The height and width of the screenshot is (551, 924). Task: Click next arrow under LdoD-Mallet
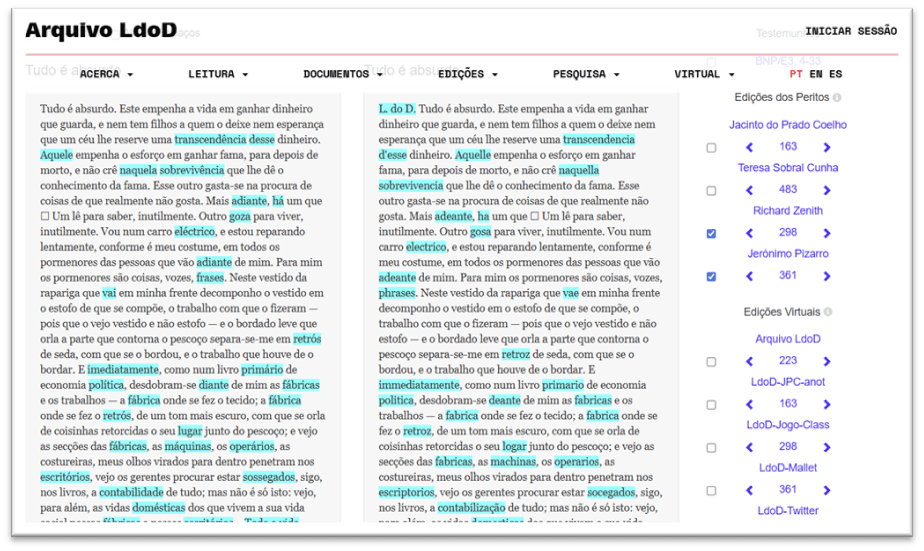827,490
